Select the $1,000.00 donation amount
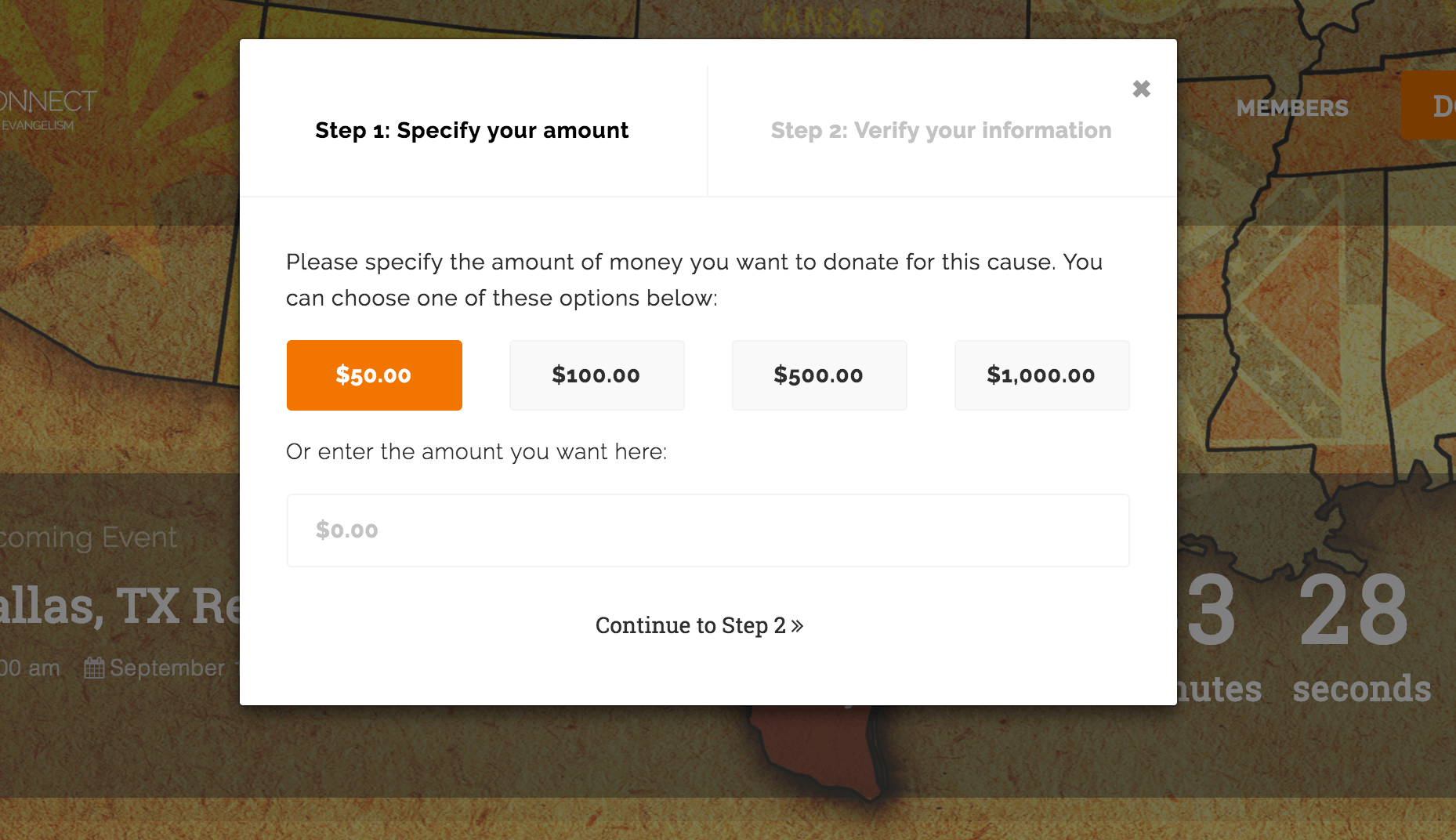 (1041, 375)
